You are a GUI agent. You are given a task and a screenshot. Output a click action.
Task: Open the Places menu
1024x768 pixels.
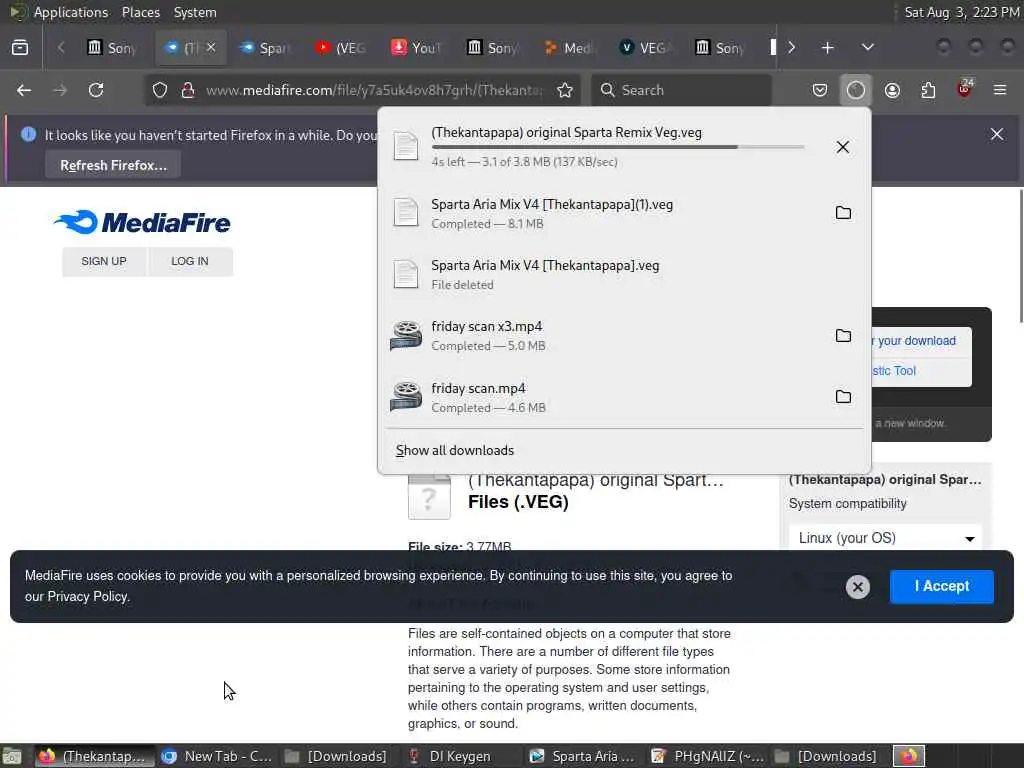click(x=140, y=12)
